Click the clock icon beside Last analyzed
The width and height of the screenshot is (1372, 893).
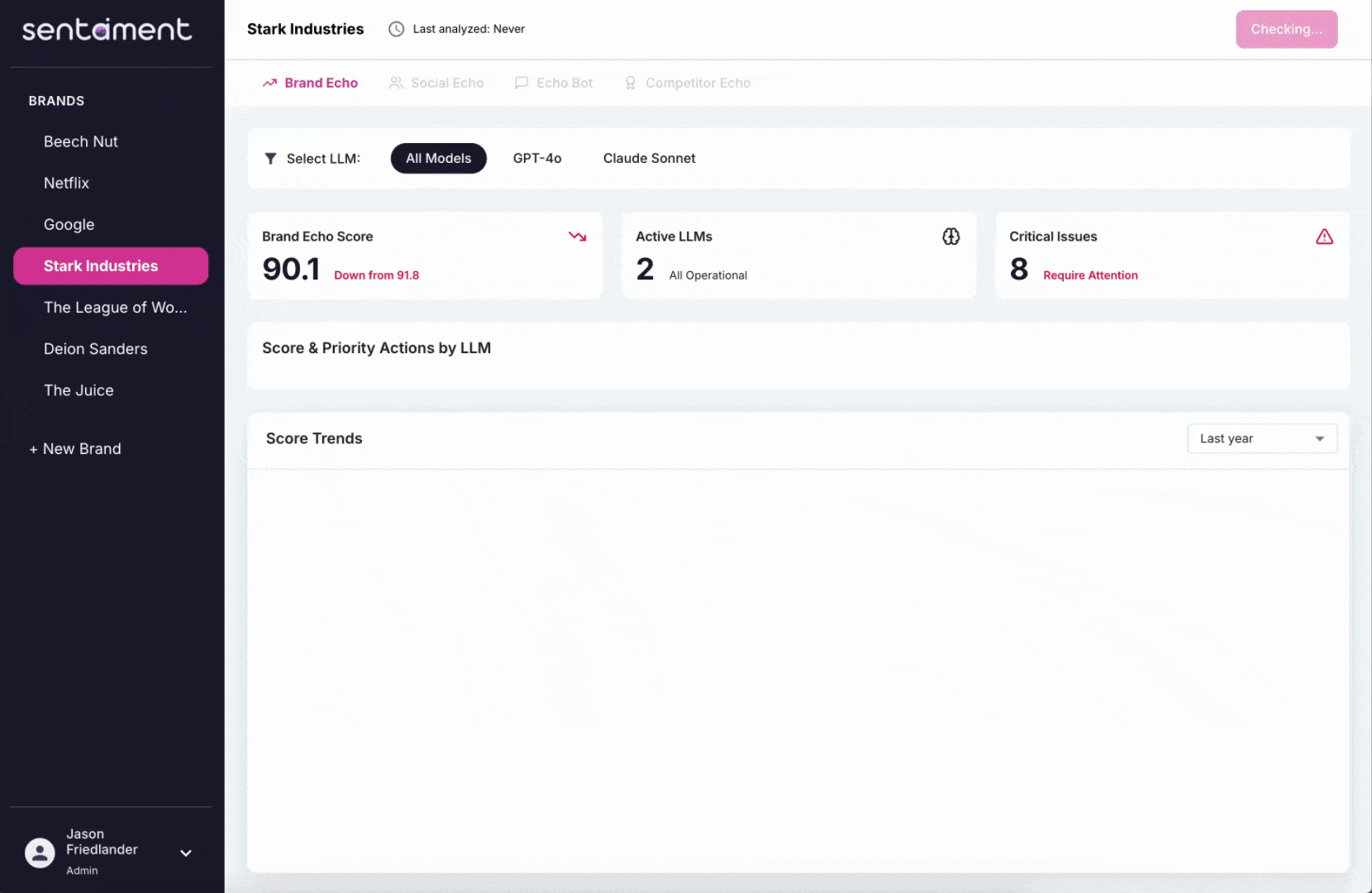click(x=397, y=29)
